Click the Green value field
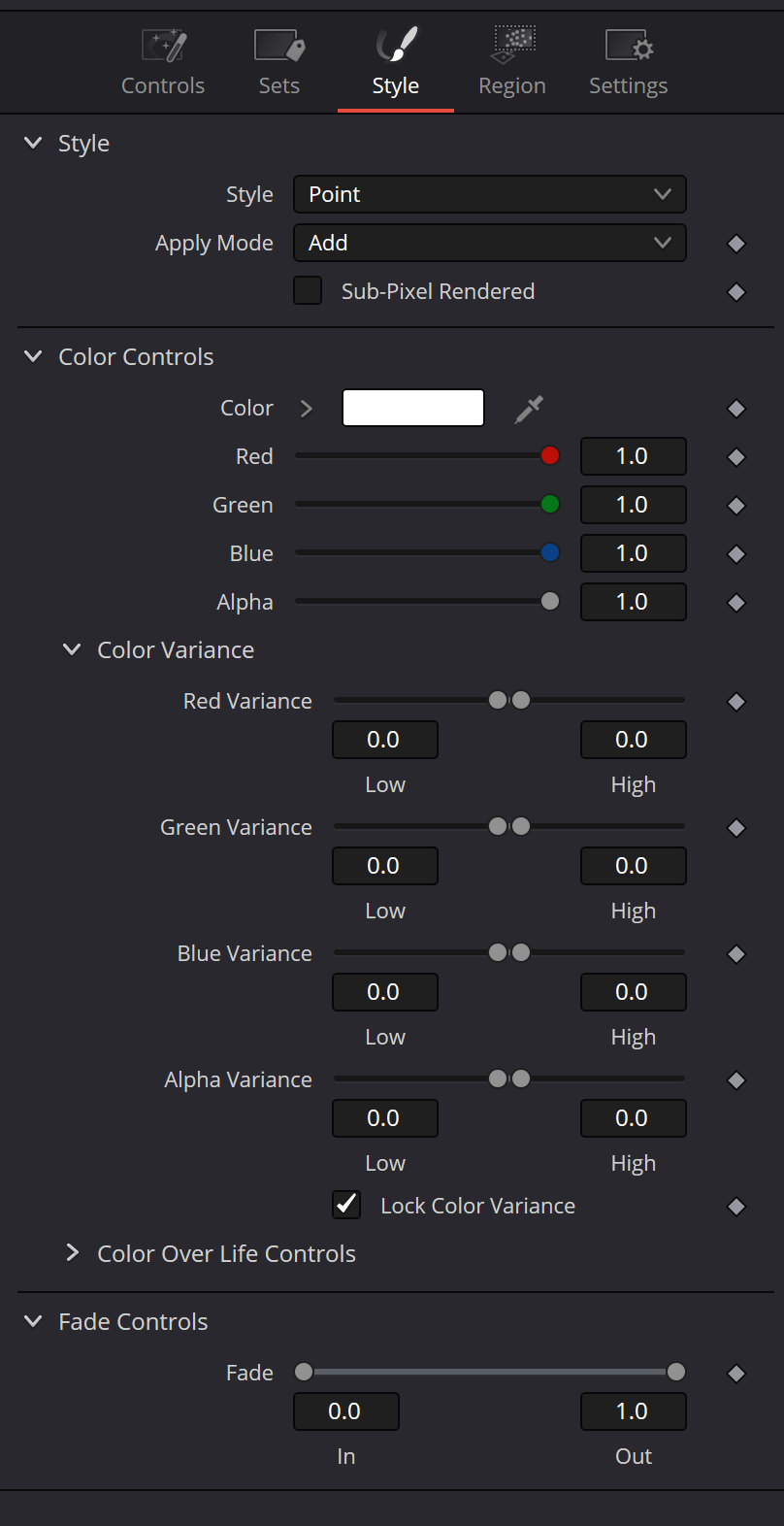Image resolution: width=784 pixels, height=1526 pixels. [x=634, y=505]
